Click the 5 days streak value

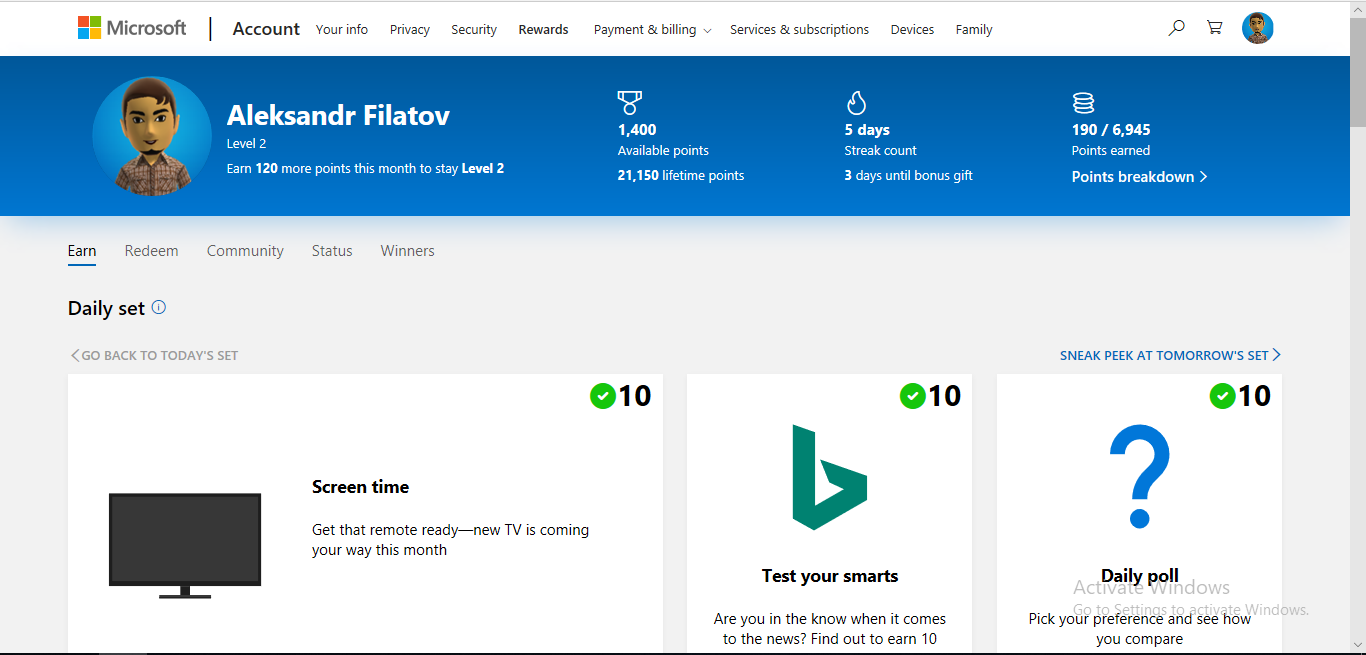[867, 130]
